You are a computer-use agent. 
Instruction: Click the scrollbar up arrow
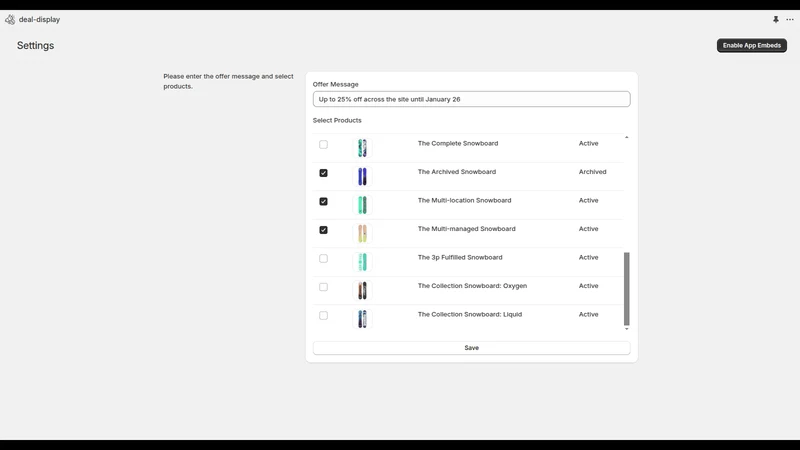(627, 137)
